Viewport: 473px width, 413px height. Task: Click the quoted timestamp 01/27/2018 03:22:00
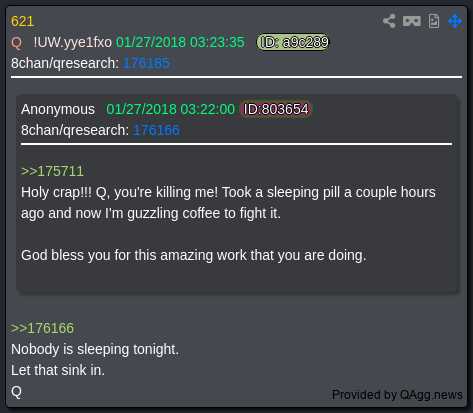click(x=170, y=109)
